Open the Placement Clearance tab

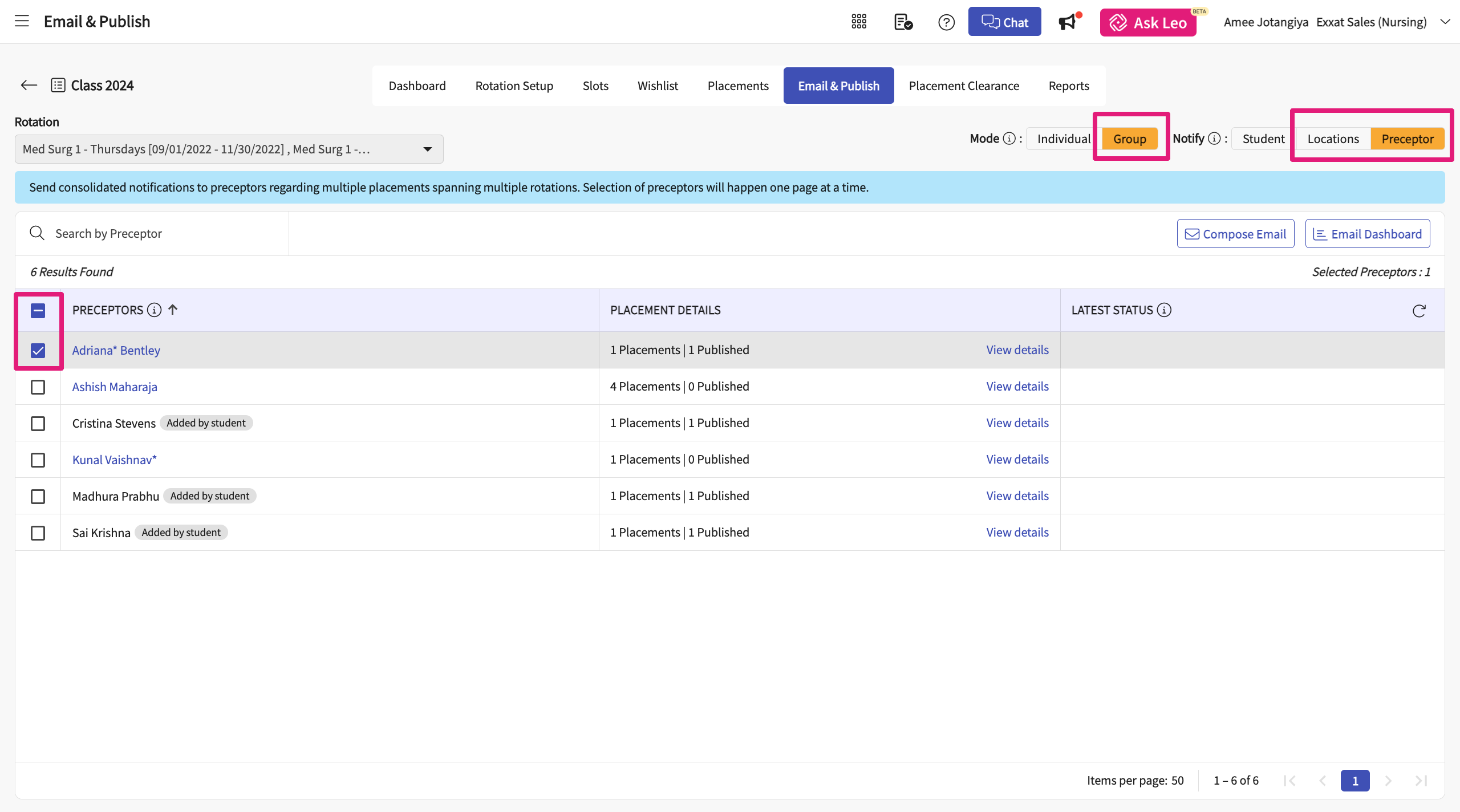(x=964, y=86)
